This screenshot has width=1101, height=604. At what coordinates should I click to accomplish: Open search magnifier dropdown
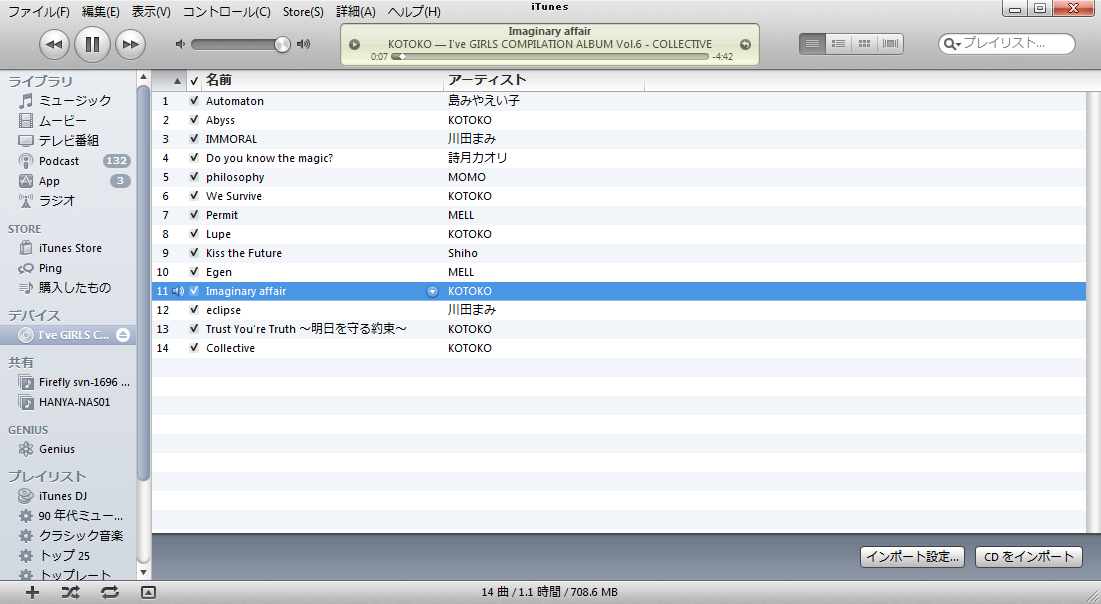952,44
